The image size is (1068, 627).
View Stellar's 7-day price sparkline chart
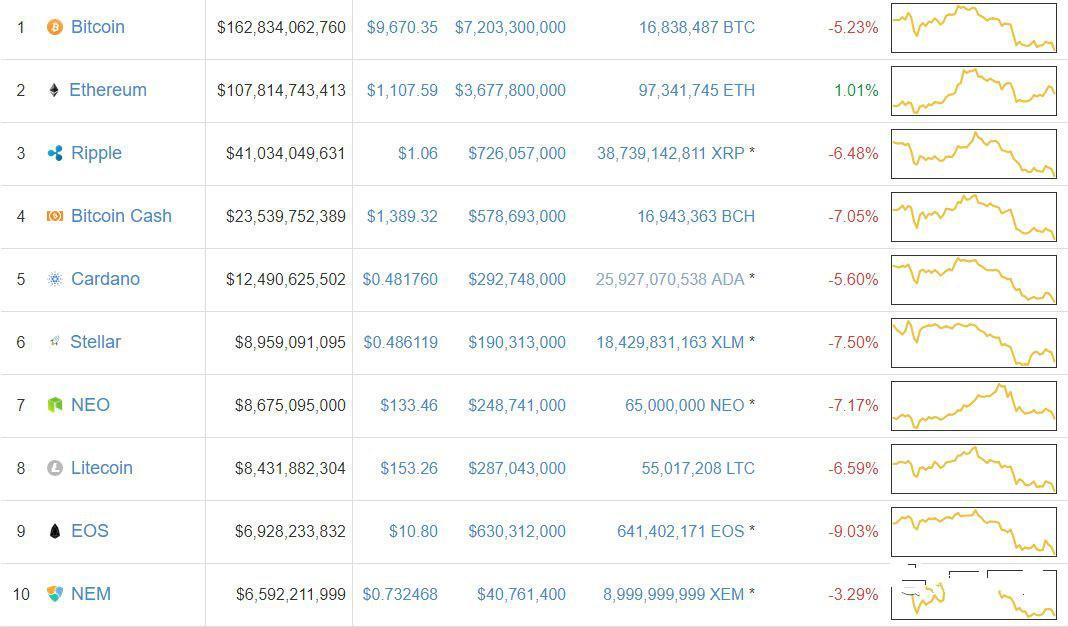click(973, 343)
